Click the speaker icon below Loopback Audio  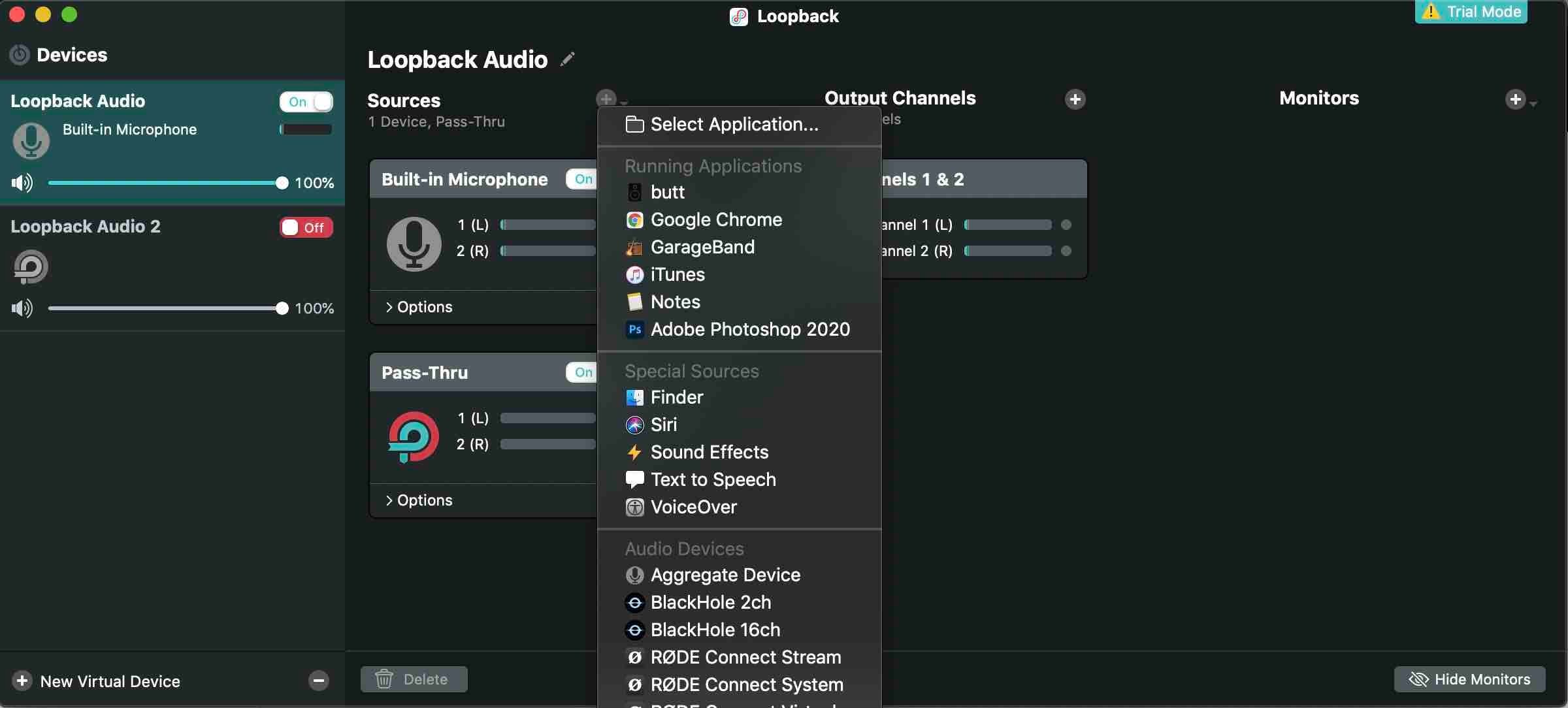click(22, 183)
